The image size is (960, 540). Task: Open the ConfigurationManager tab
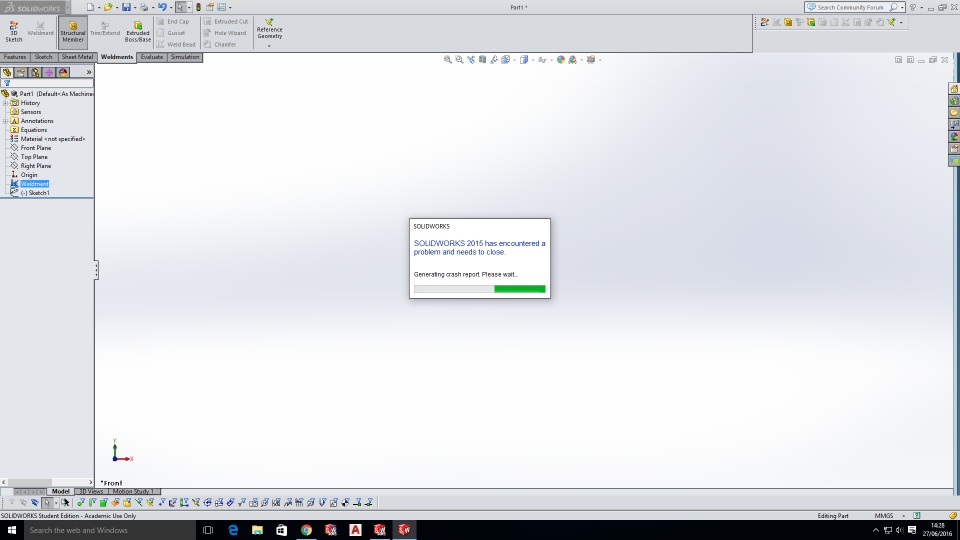click(x=35, y=72)
